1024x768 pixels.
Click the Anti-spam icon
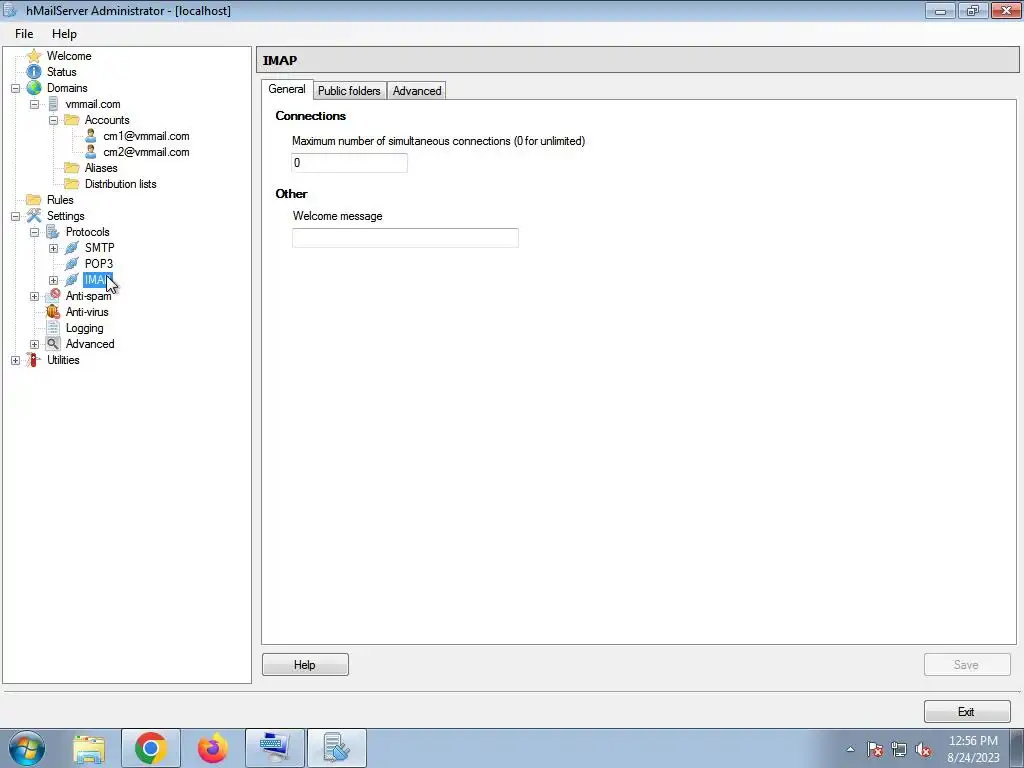click(53, 296)
